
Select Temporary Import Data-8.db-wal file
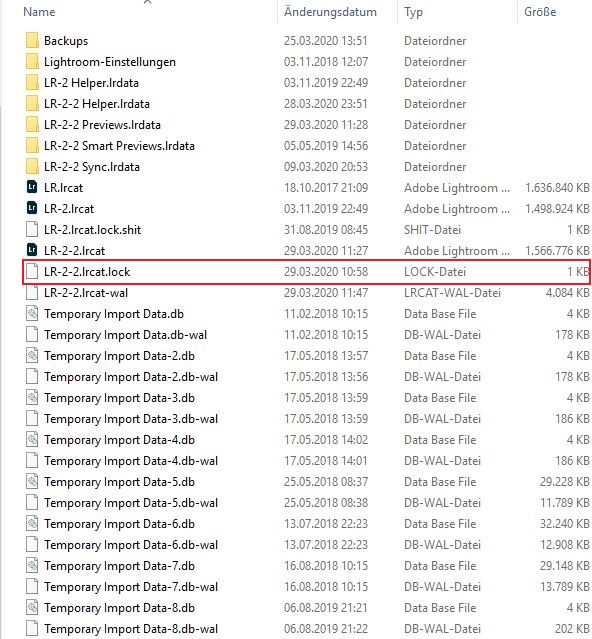(x=307, y=628)
